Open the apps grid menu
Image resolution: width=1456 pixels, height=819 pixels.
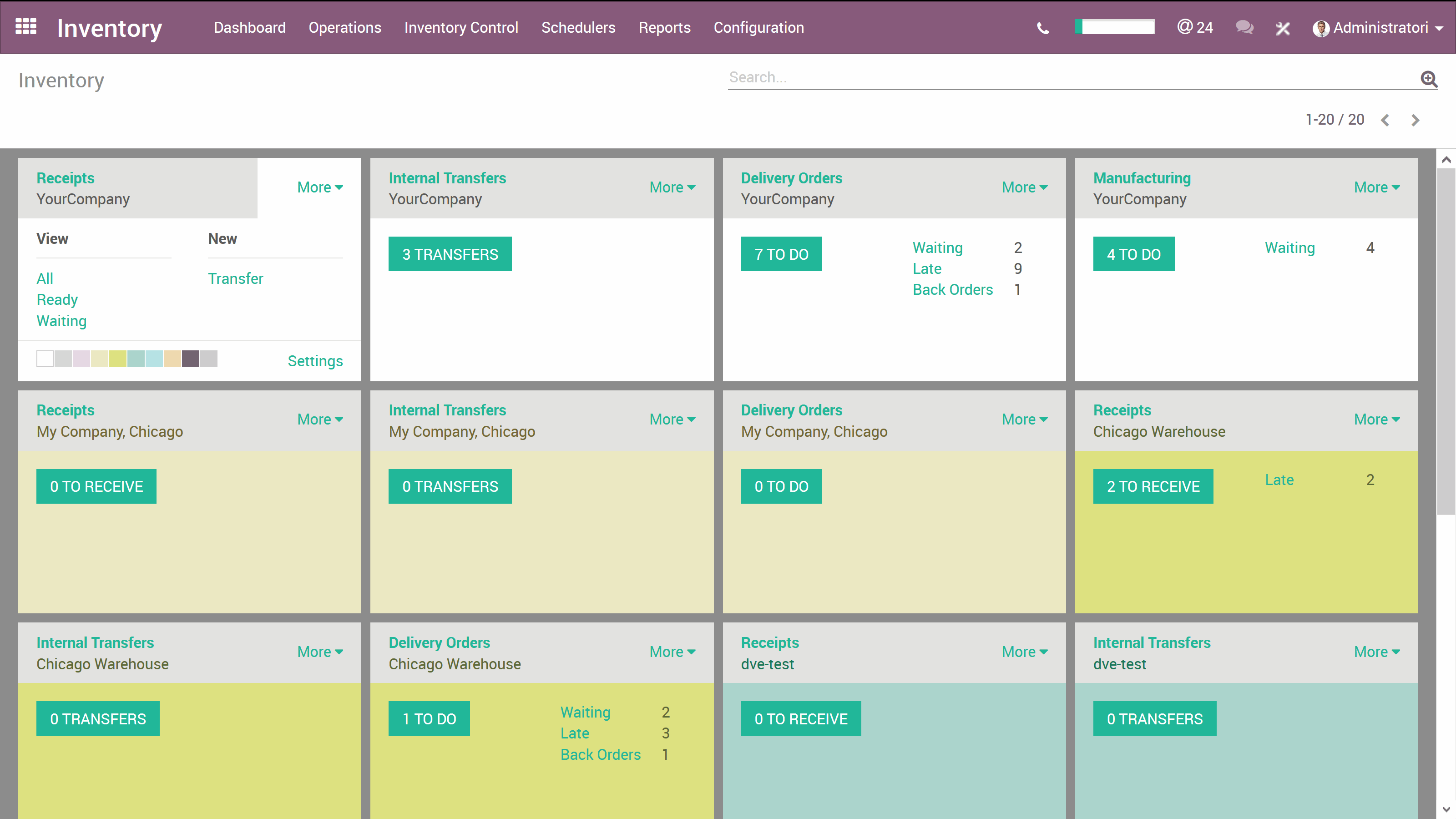click(x=25, y=26)
